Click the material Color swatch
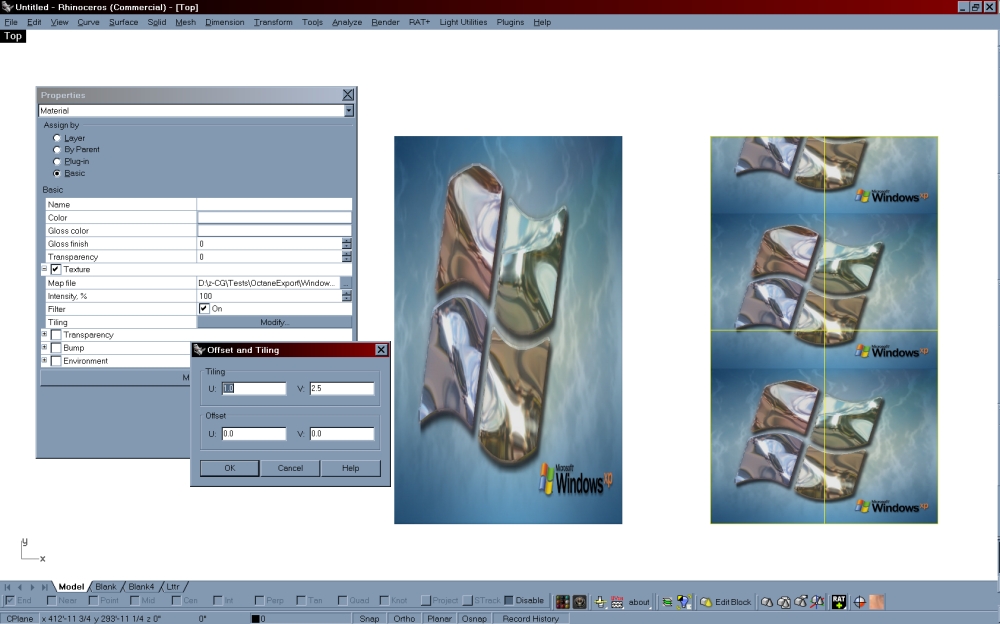Viewport: 1000px width, 624px height. tap(274, 218)
